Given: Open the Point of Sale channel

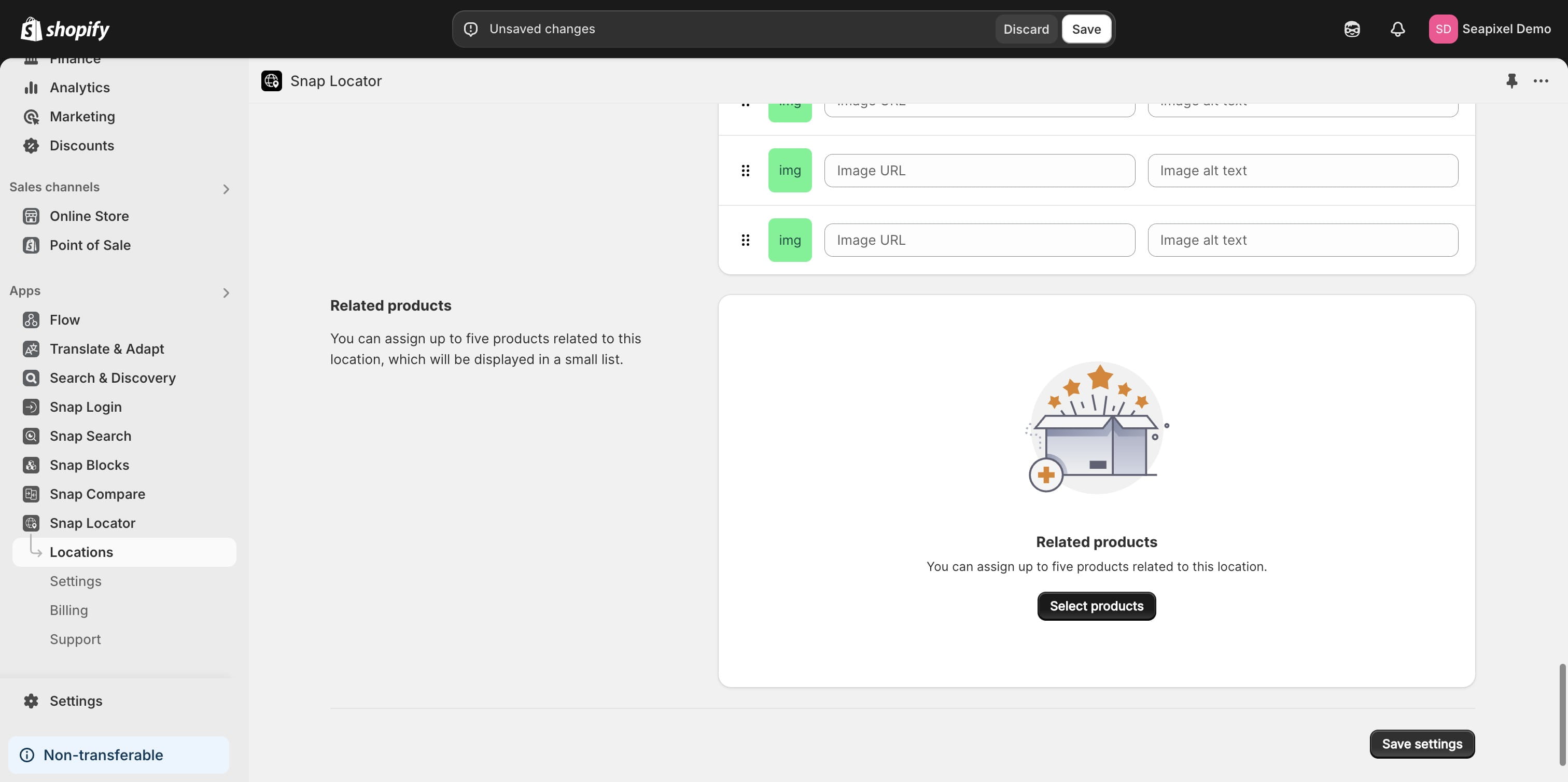Looking at the screenshot, I should pyautogui.click(x=90, y=245).
